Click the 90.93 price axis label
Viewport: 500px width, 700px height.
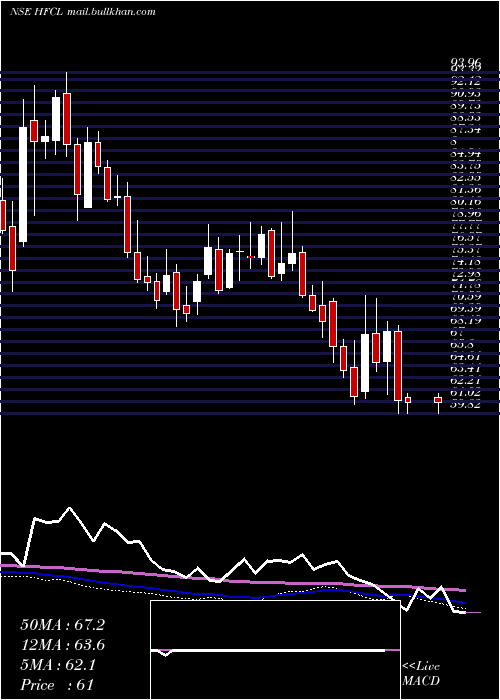click(x=466, y=94)
